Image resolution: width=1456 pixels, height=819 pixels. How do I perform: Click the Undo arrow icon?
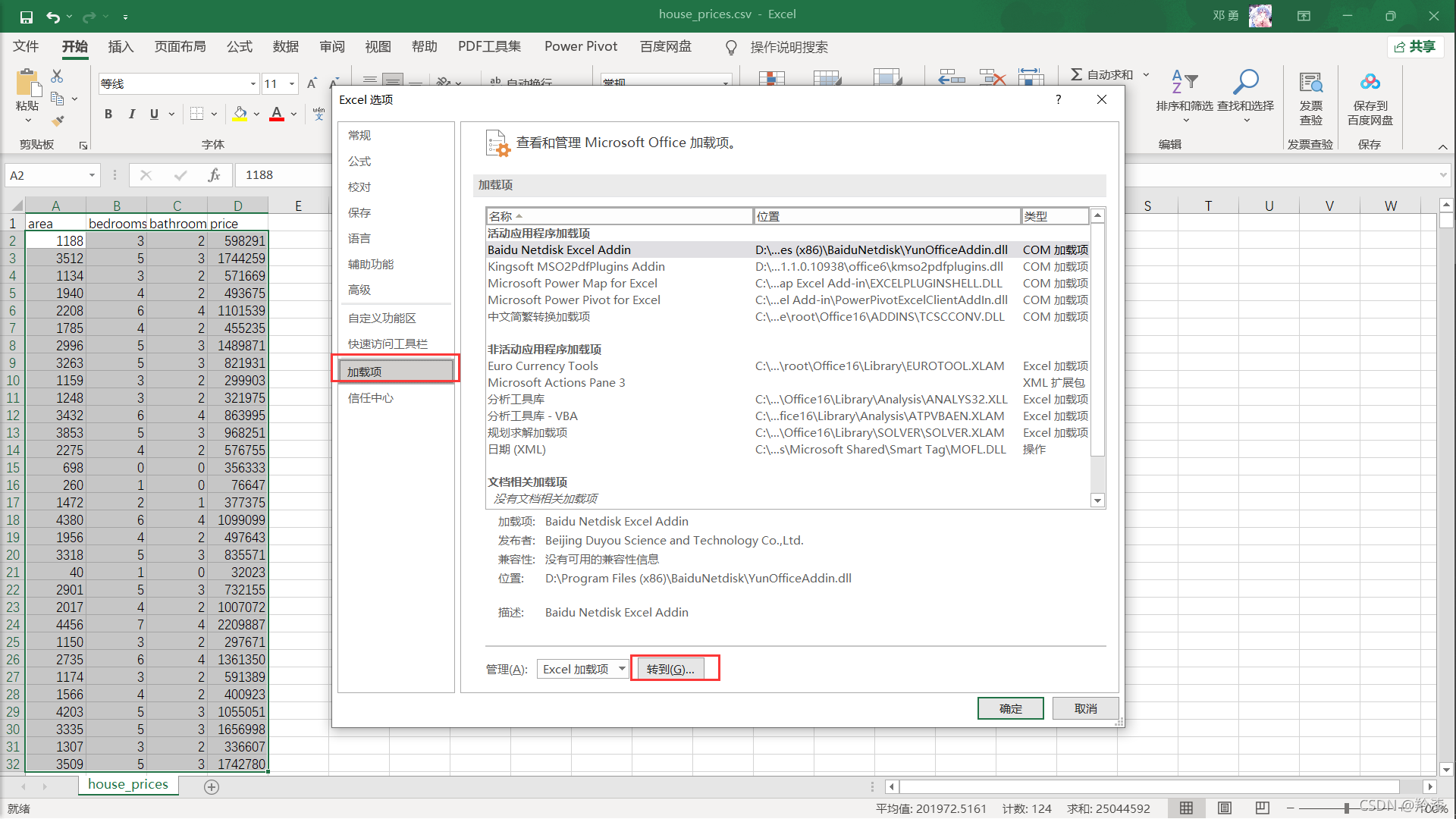(x=52, y=16)
